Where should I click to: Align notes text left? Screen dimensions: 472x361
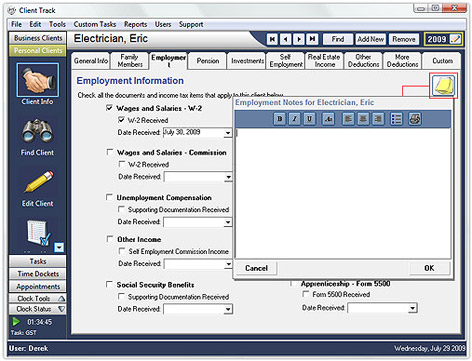click(348, 119)
